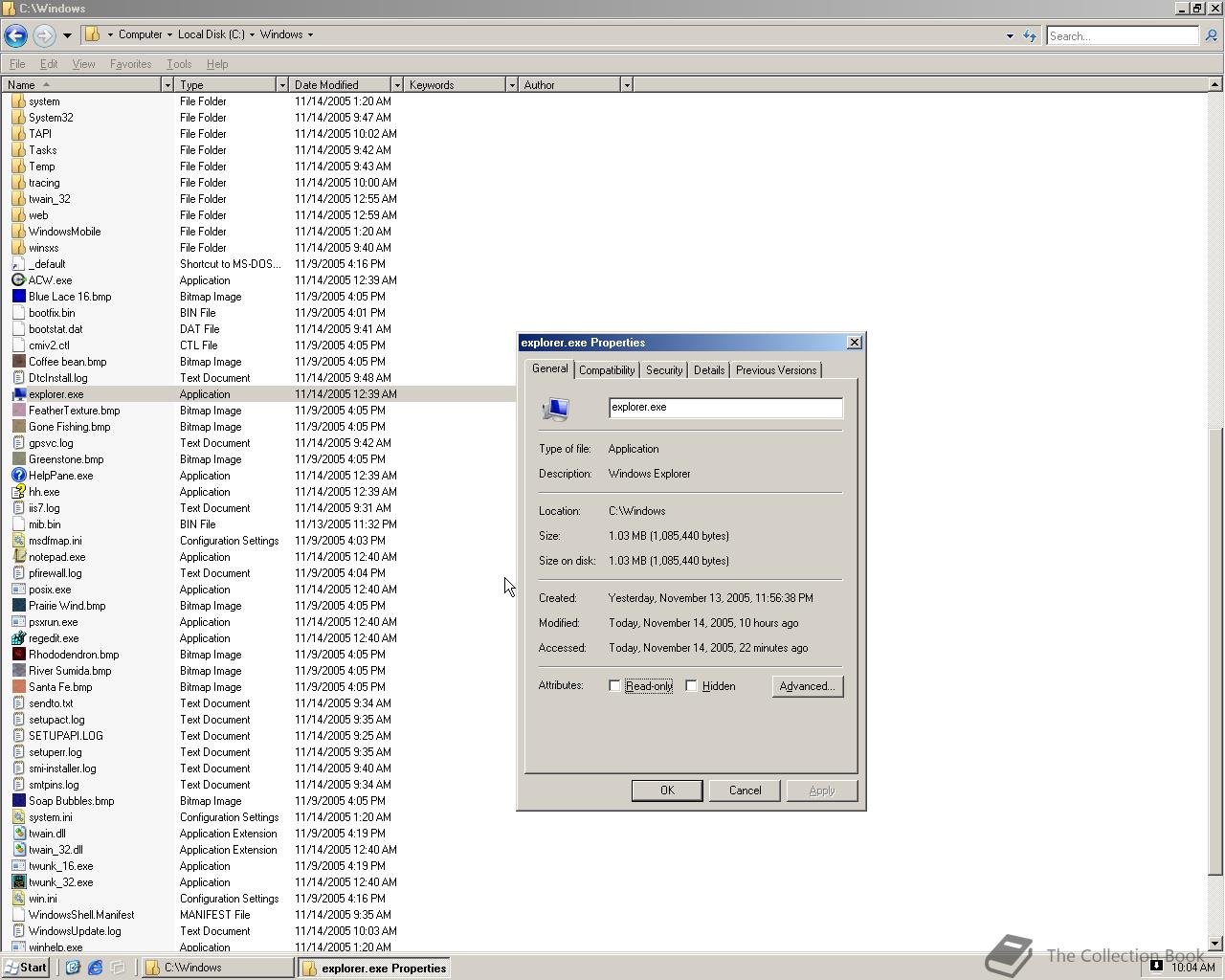Click the notepad.exe icon

[x=18, y=557]
